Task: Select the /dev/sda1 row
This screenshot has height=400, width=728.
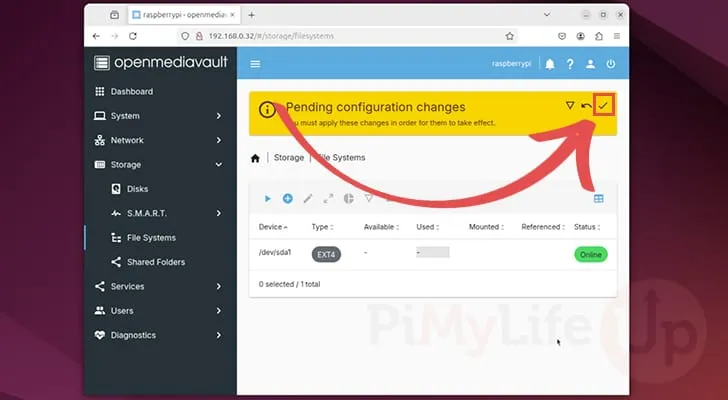Action: coord(433,254)
